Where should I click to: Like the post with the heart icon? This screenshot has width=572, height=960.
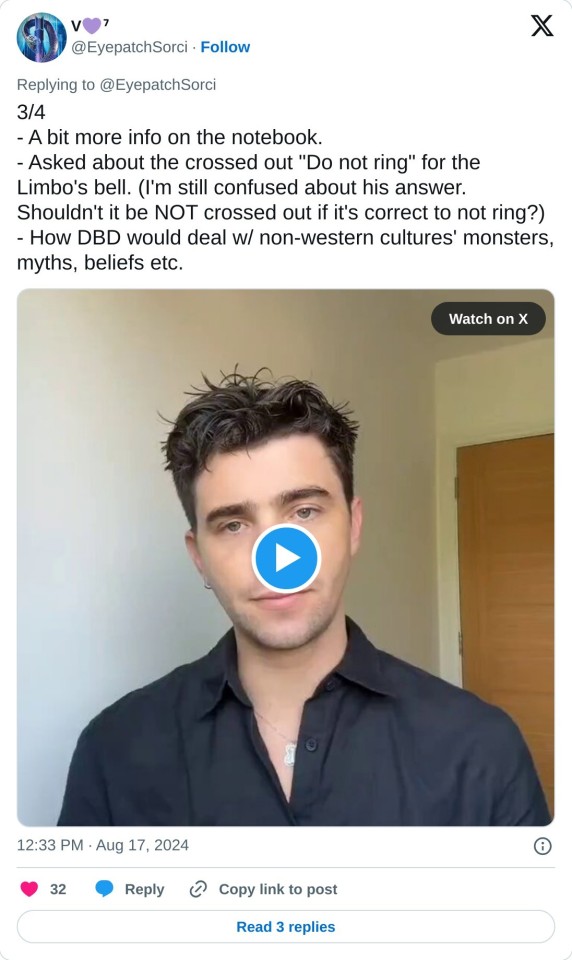tap(29, 889)
